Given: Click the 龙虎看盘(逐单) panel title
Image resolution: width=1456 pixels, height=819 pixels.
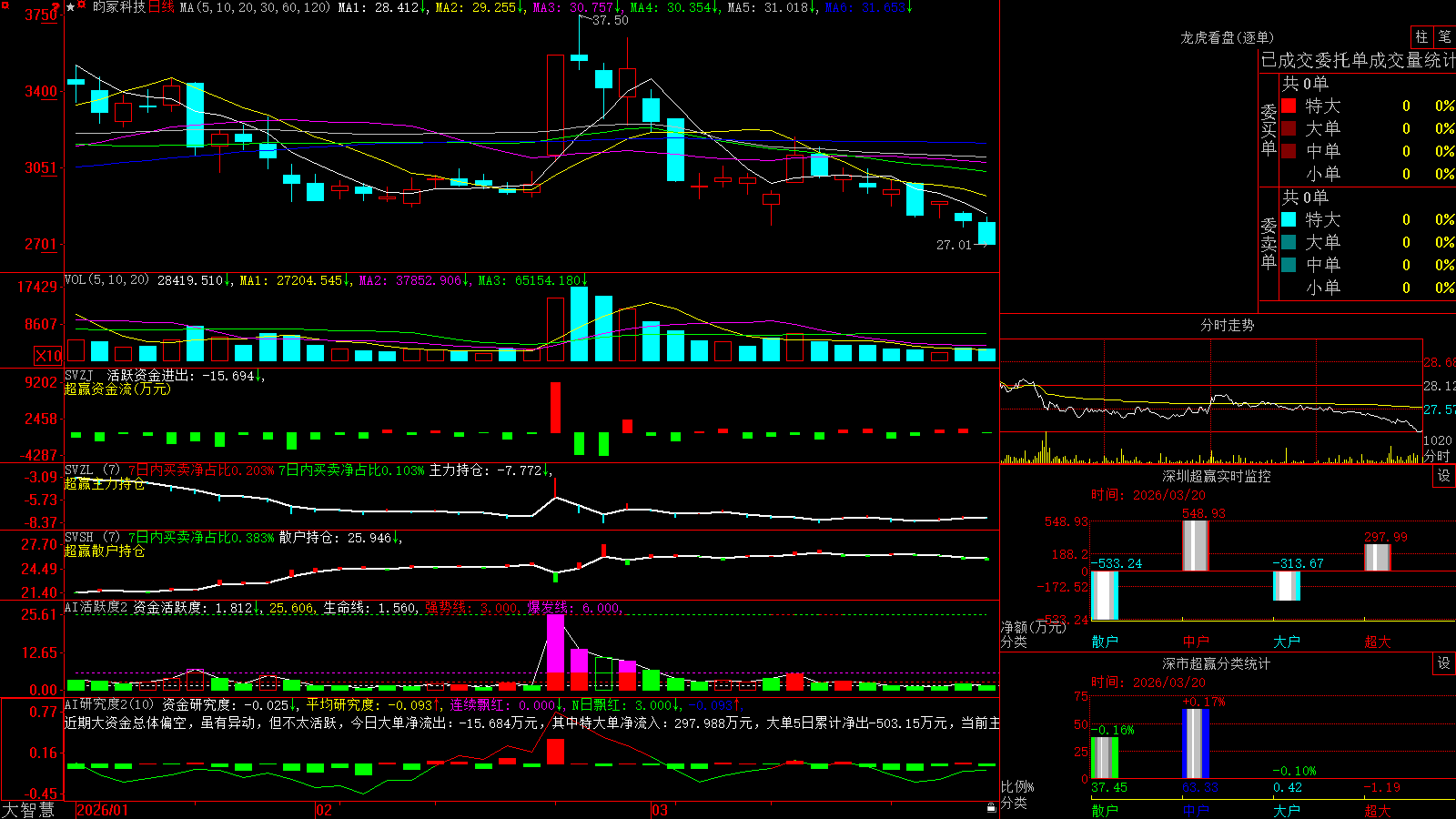Looking at the screenshot, I should click(x=1227, y=37).
